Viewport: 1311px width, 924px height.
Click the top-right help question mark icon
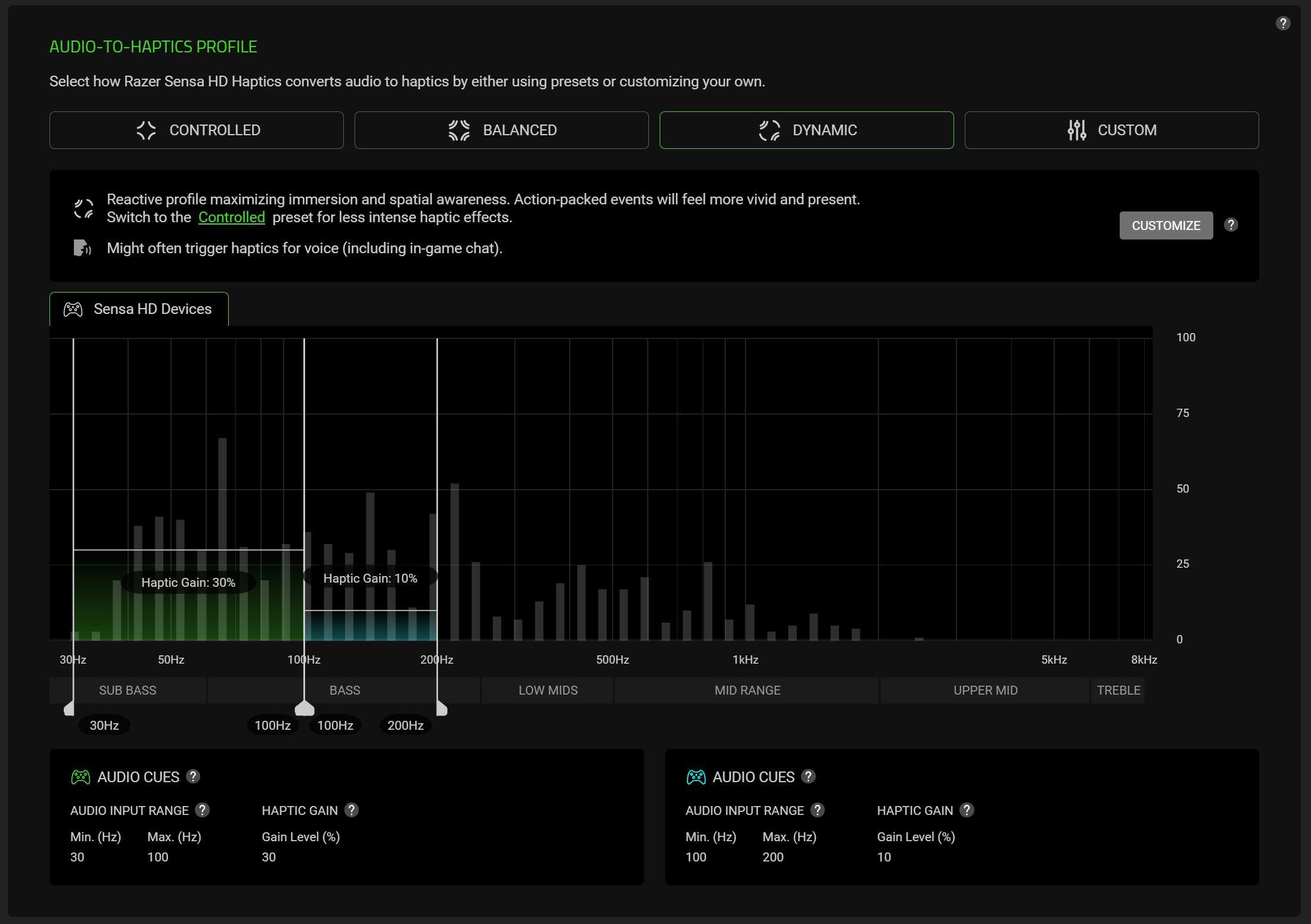tap(1282, 23)
